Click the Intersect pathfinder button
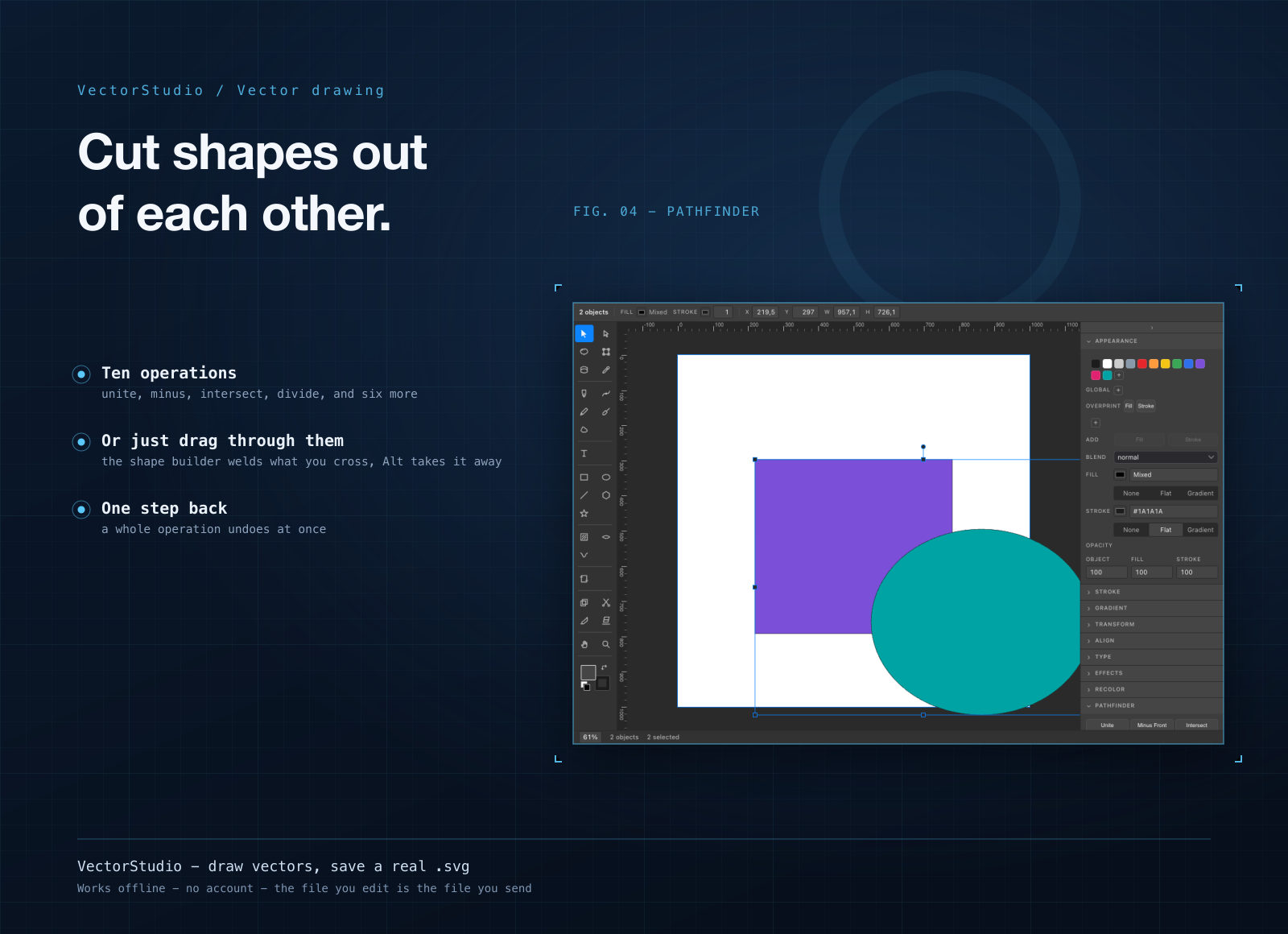 [x=1196, y=725]
